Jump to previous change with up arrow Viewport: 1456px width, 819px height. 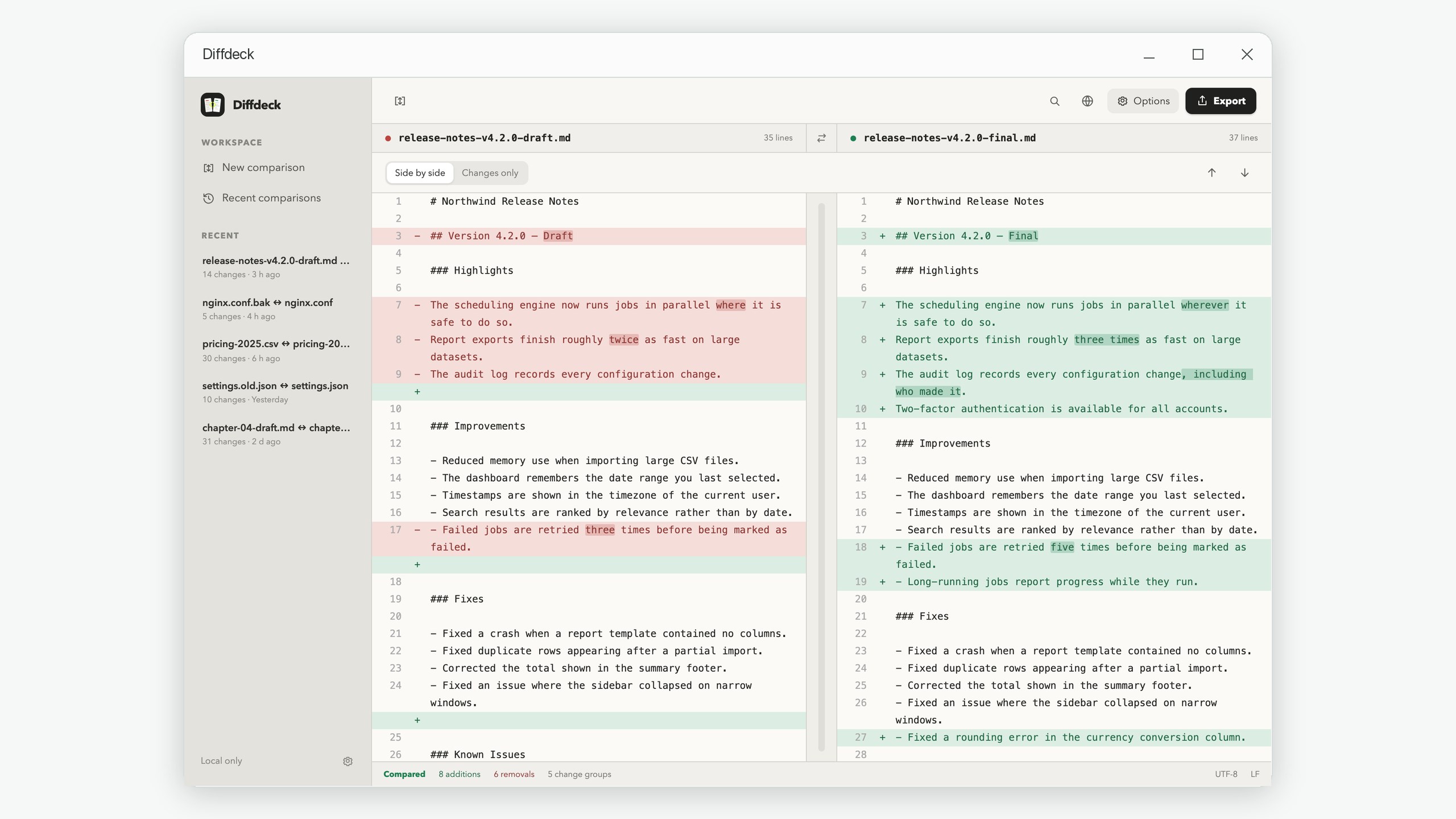[x=1211, y=173]
